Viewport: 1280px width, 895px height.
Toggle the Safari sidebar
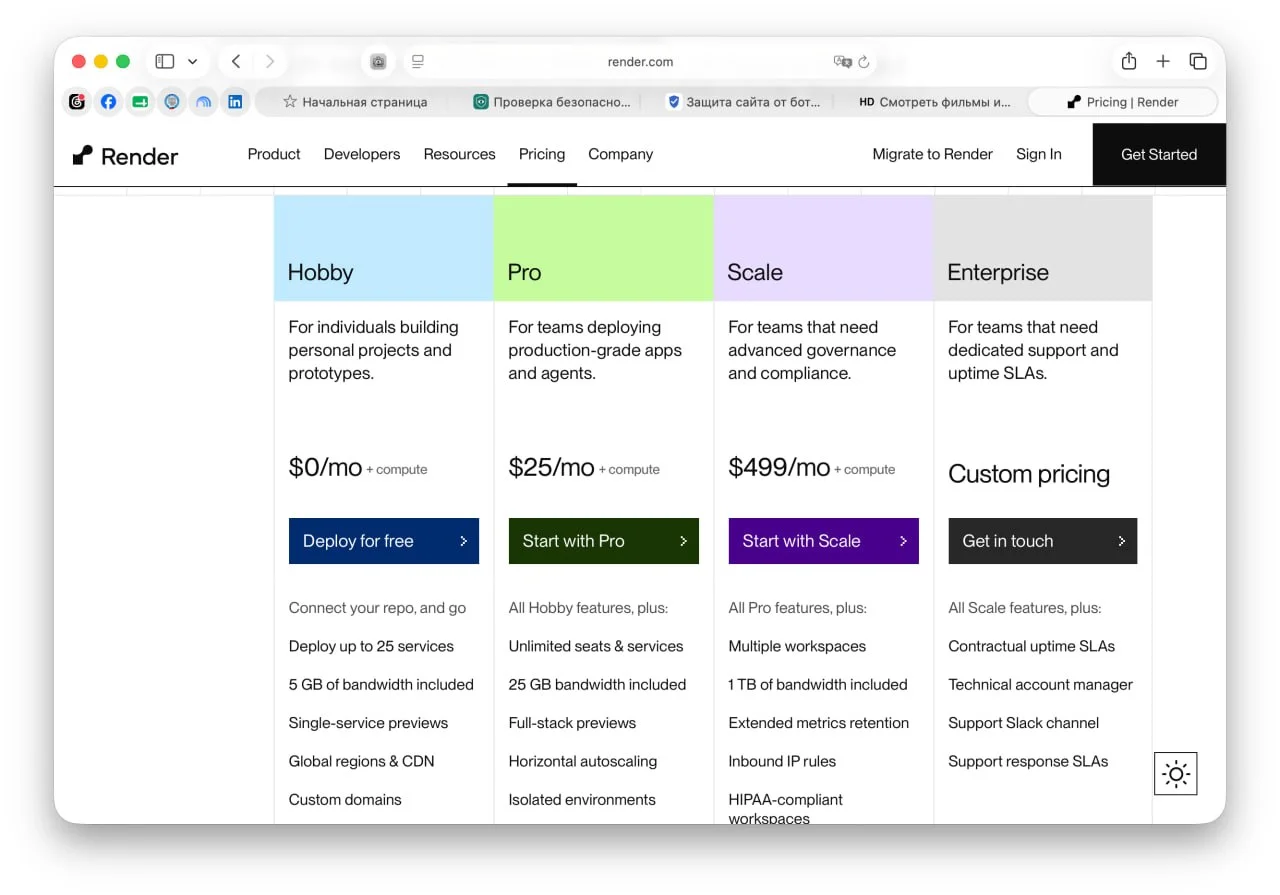(x=165, y=62)
